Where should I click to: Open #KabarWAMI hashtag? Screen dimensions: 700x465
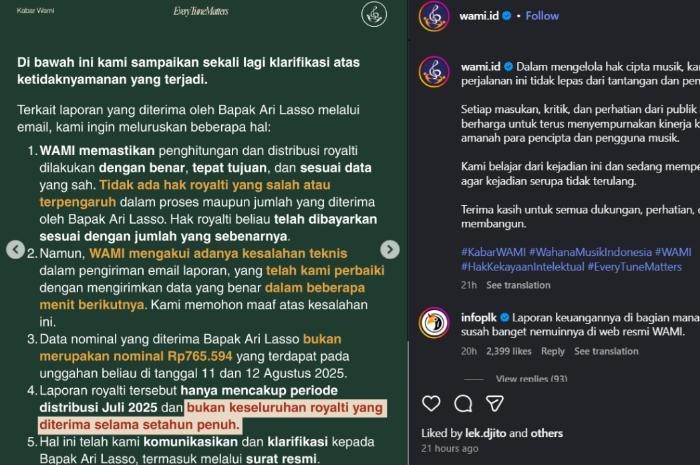click(493, 252)
